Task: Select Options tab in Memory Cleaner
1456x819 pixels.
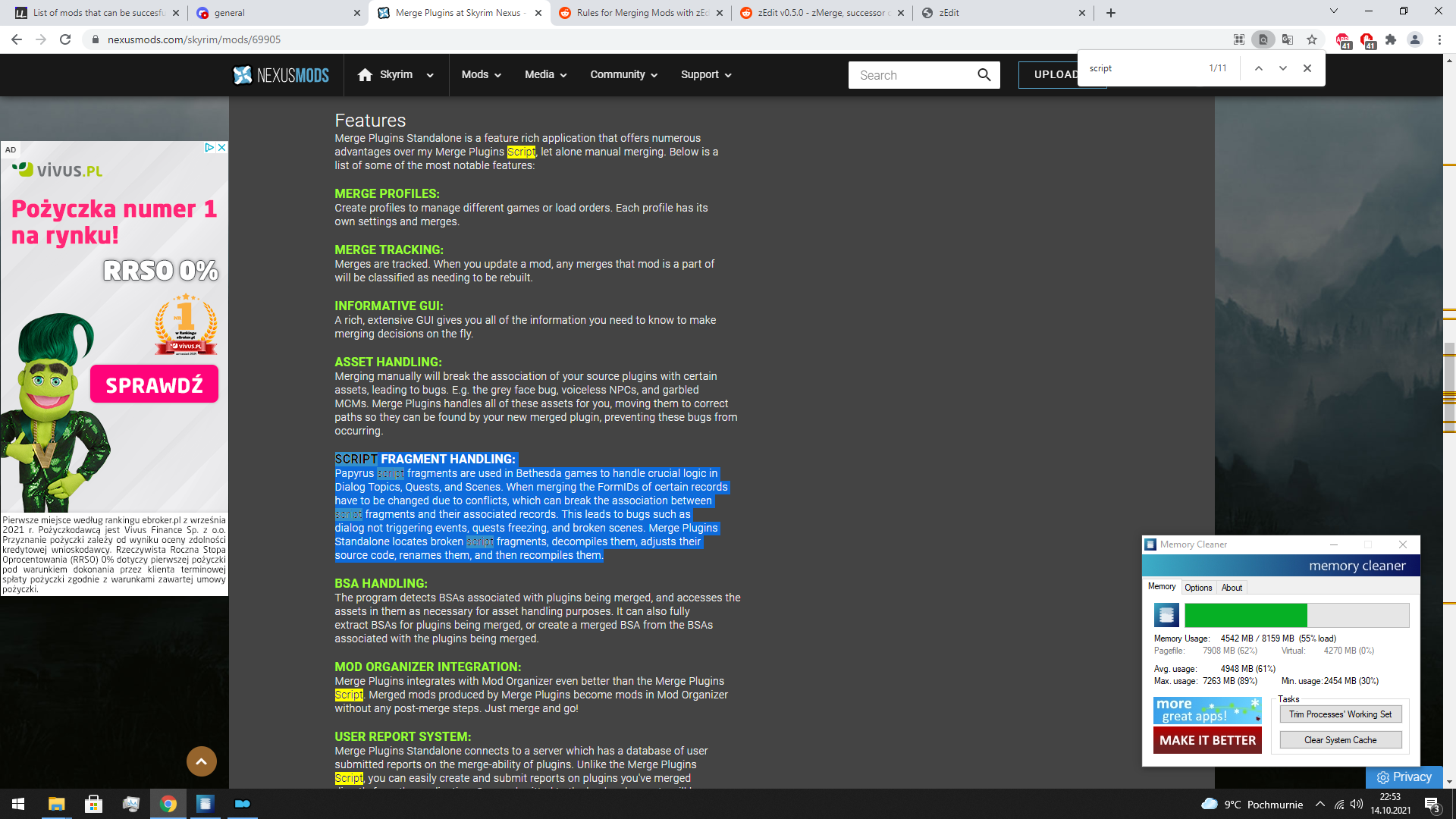Action: (x=1198, y=587)
